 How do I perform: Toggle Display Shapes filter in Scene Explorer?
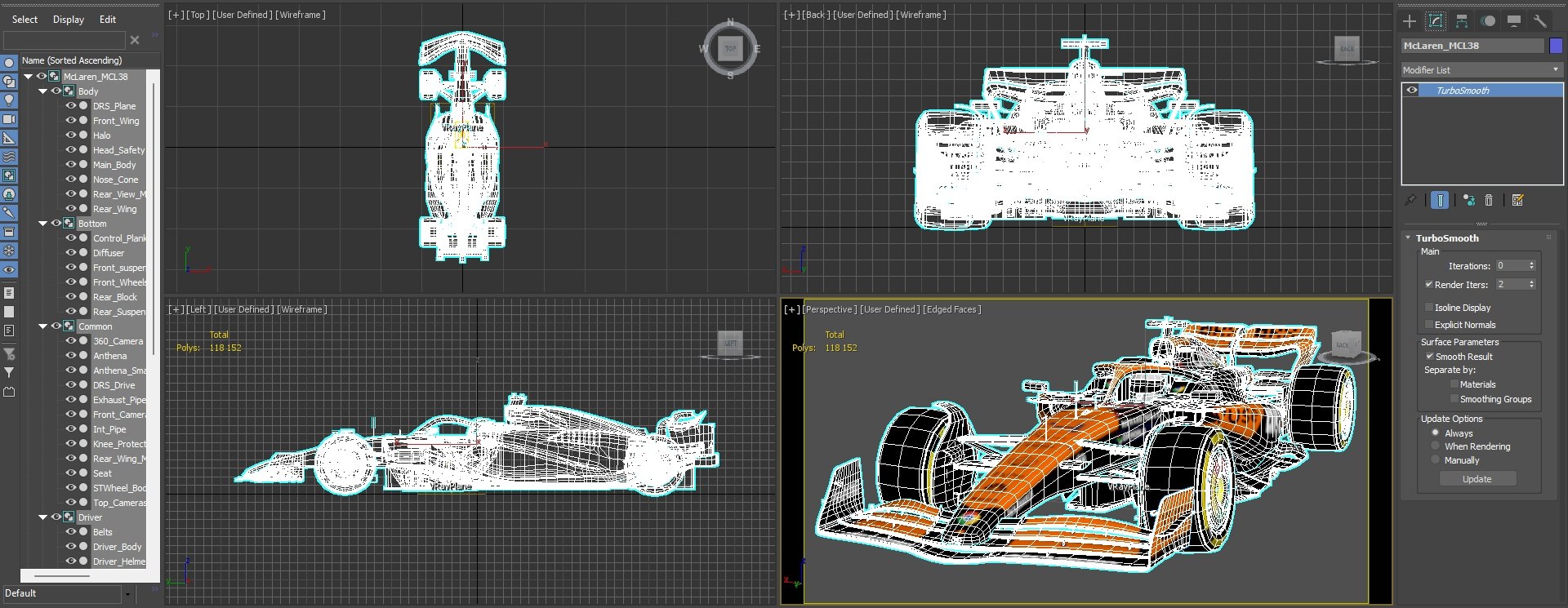pos(9,82)
